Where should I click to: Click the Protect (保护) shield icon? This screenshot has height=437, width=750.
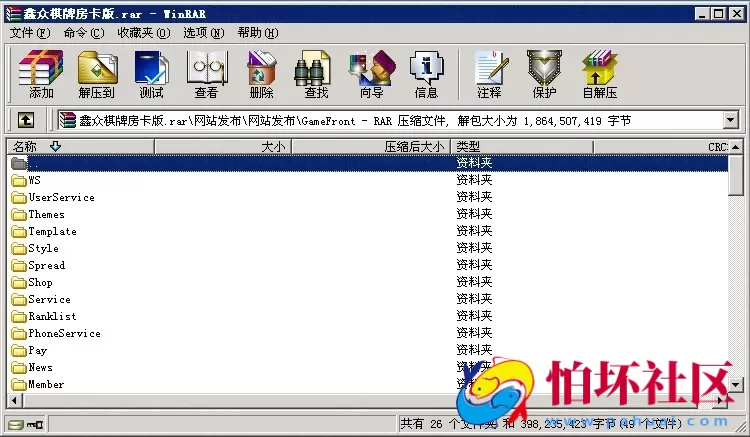tap(544, 74)
